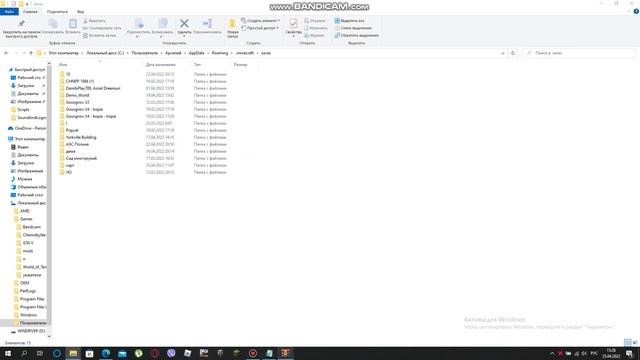Click Copy path (Скопировать путь)
The image size is (640, 360).
click(x=102, y=28)
